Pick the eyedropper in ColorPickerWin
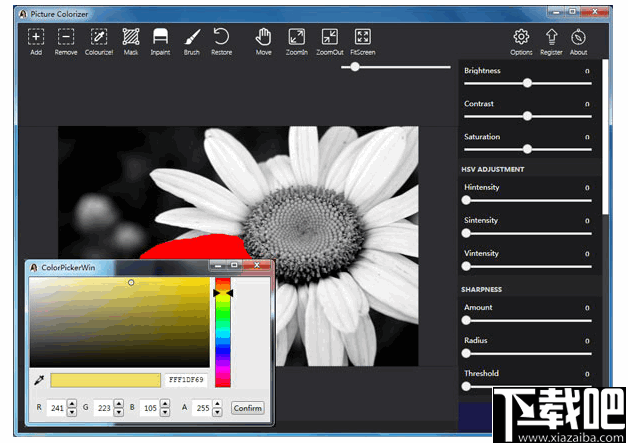628x443 pixels. pos(39,380)
